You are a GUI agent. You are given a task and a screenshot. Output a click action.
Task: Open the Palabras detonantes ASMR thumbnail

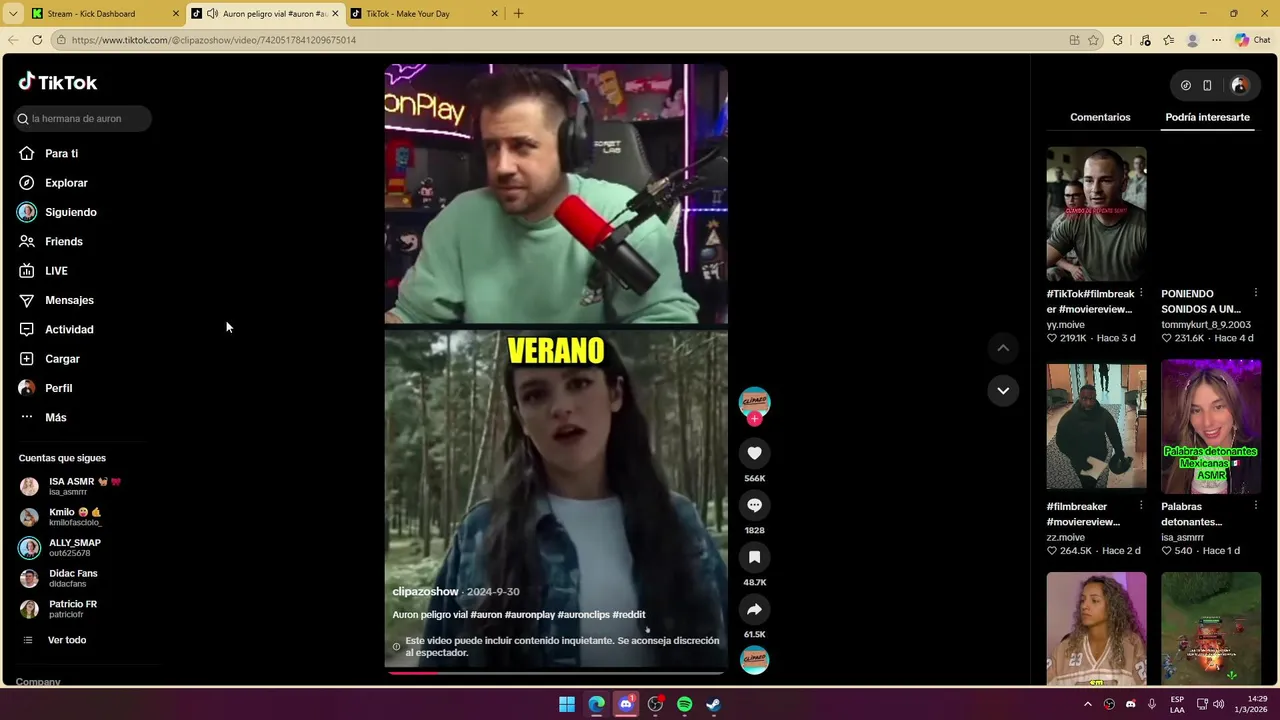(1211, 427)
